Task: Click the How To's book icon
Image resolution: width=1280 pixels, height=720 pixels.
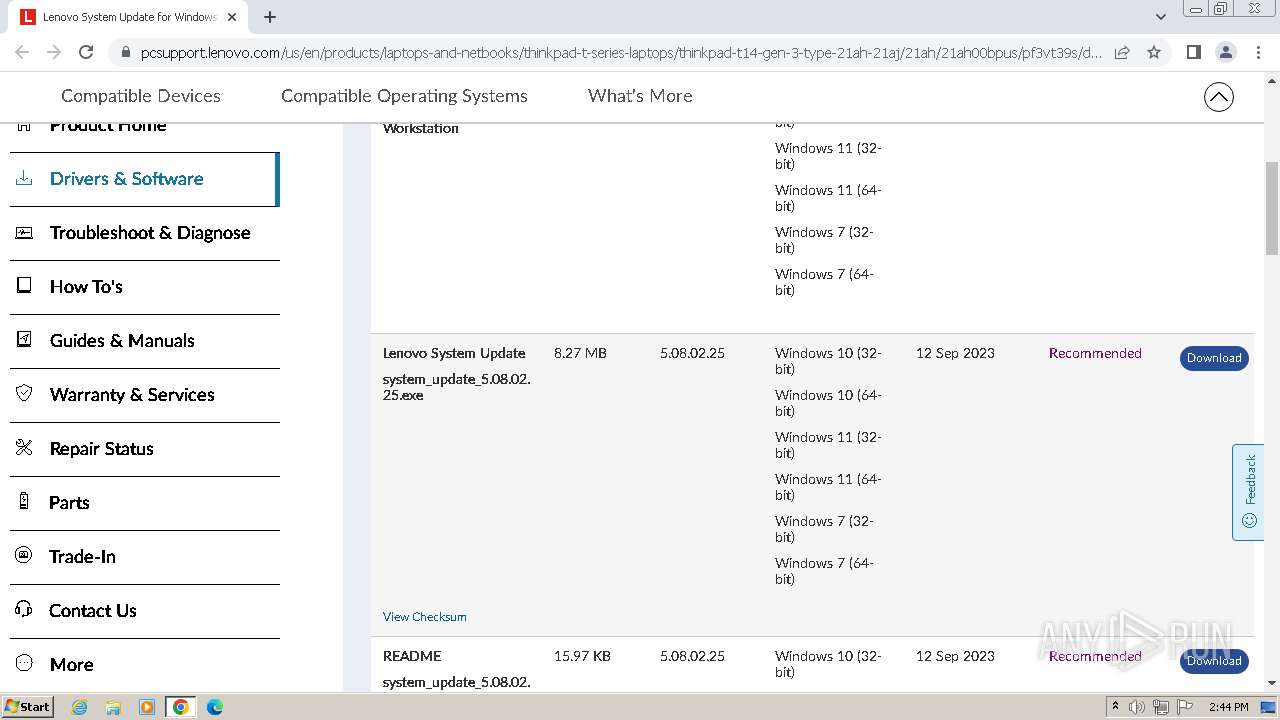Action: pos(24,286)
